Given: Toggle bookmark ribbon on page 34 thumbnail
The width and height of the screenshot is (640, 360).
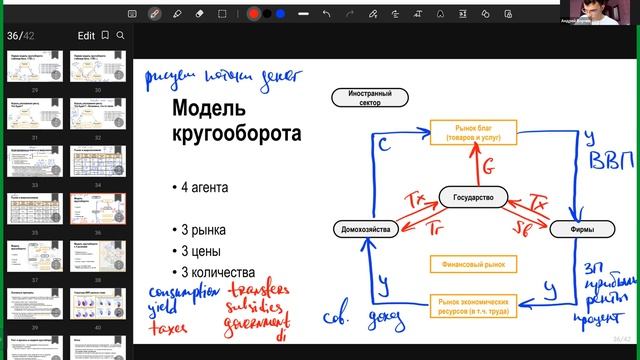Looking at the screenshot, I should pyautogui.click(x=118, y=150).
